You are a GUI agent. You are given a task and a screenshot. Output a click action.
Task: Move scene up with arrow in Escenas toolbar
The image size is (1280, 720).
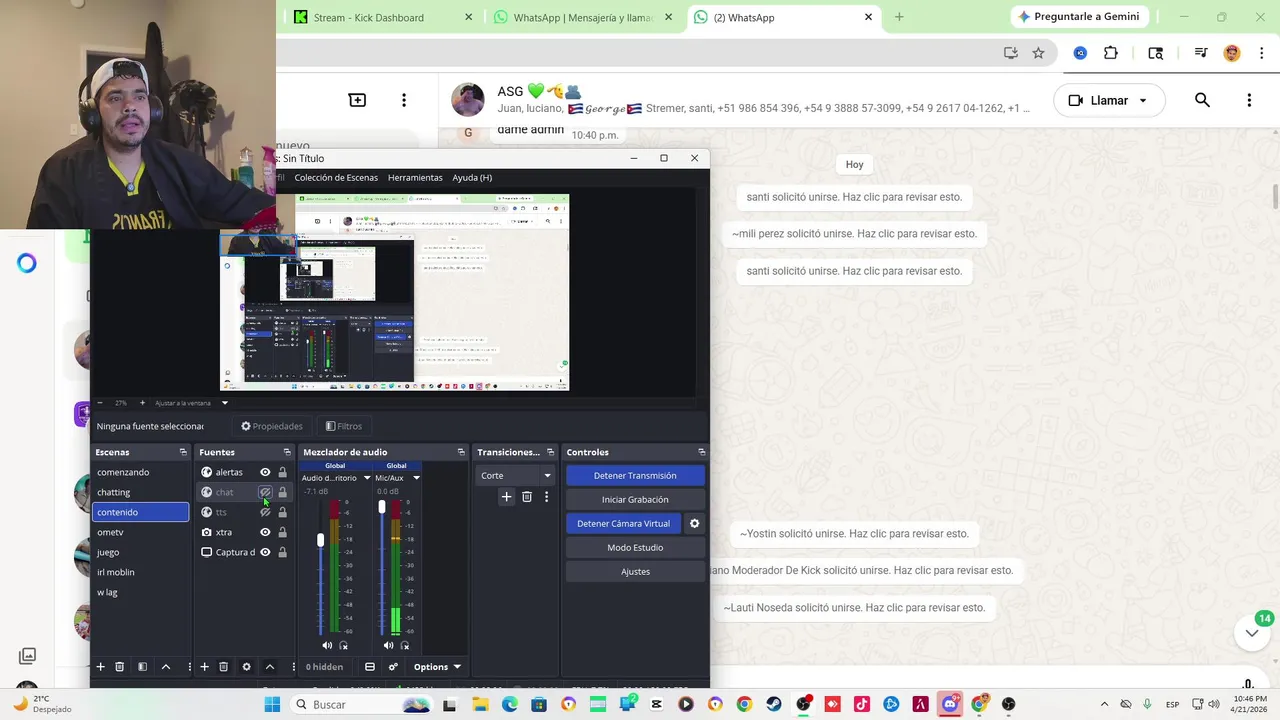pos(166,667)
